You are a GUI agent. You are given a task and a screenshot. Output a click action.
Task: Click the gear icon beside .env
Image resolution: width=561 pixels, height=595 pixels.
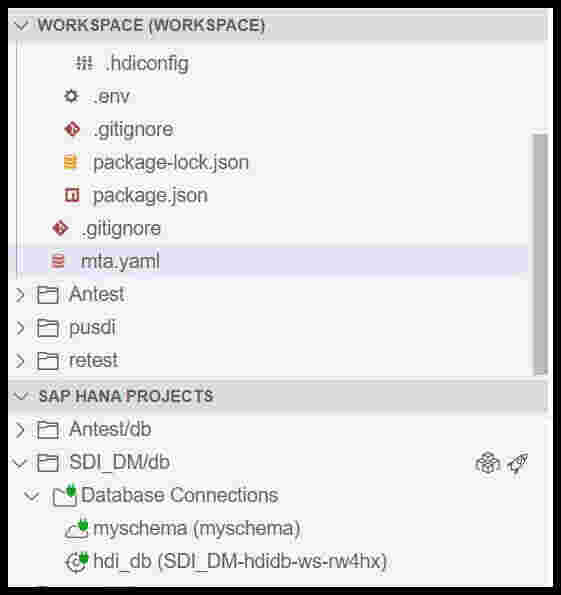[x=71, y=96]
